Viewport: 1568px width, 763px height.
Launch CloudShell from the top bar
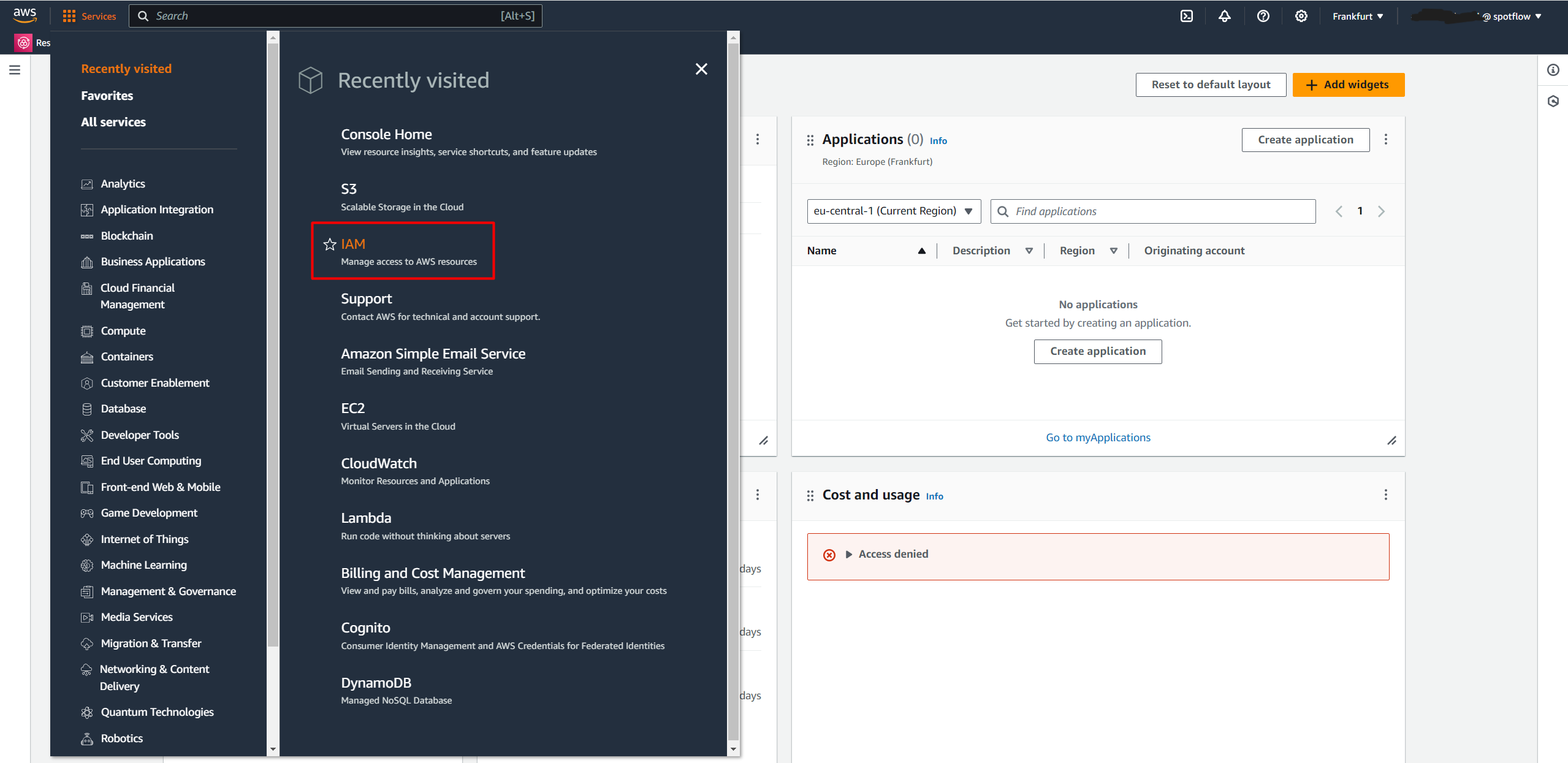[1187, 16]
